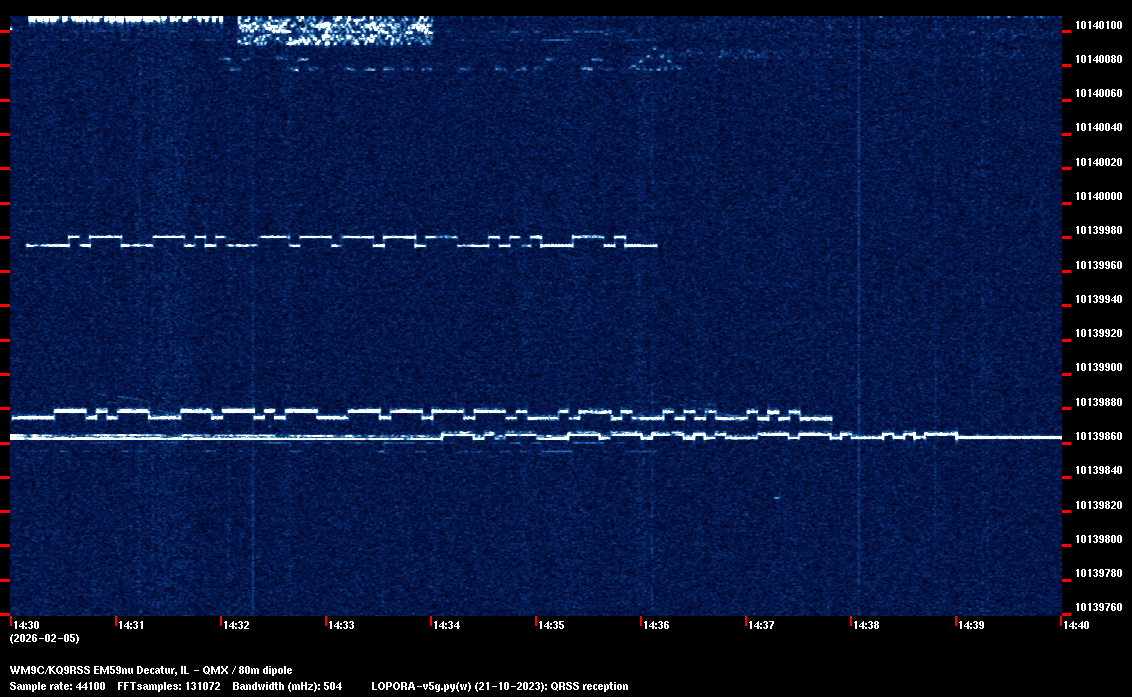Click the 14:30 time axis label
This screenshot has width=1132, height=697.
coord(26,625)
